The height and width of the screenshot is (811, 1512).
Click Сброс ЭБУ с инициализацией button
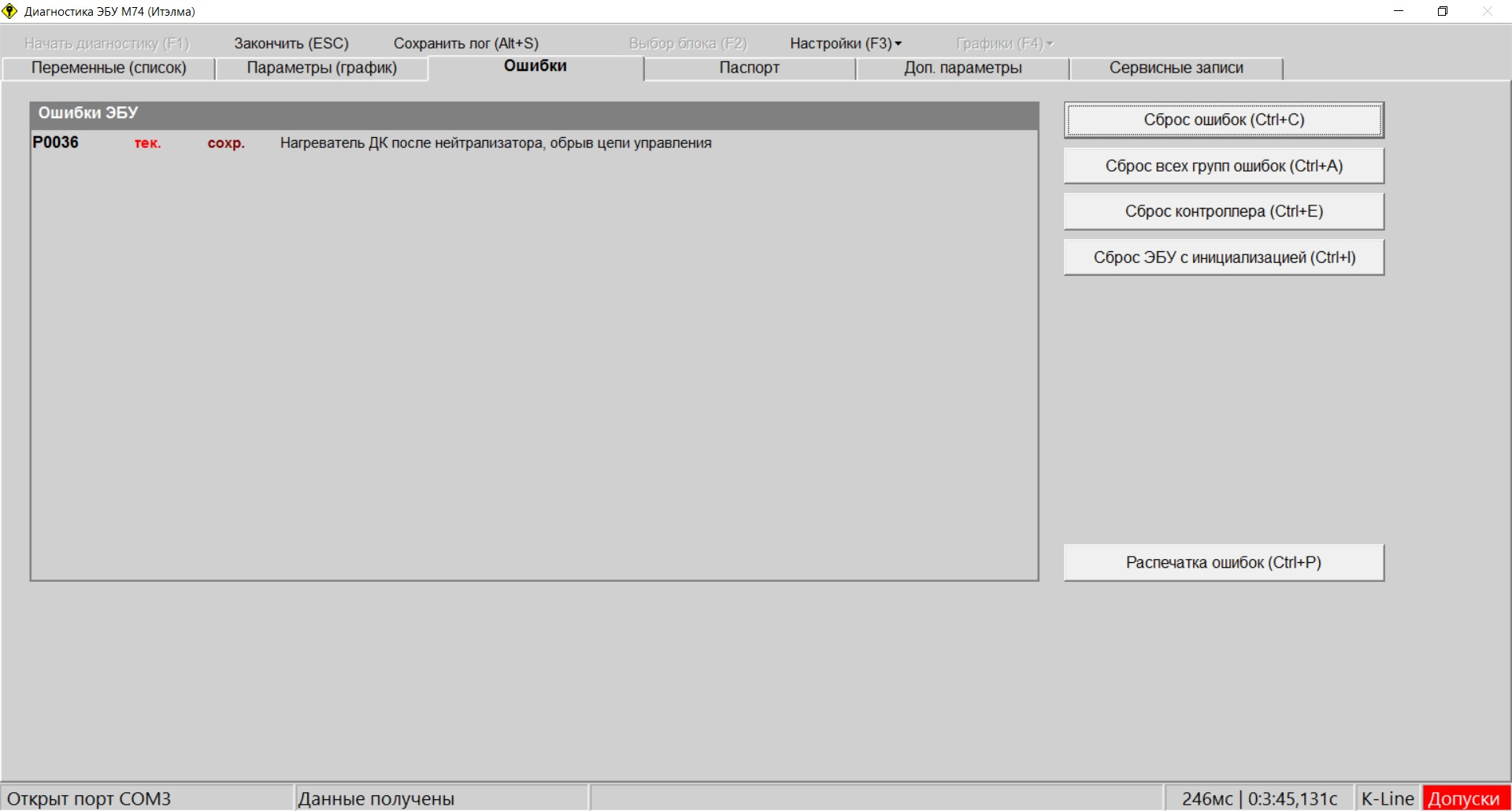pyautogui.click(x=1223, y=257)
